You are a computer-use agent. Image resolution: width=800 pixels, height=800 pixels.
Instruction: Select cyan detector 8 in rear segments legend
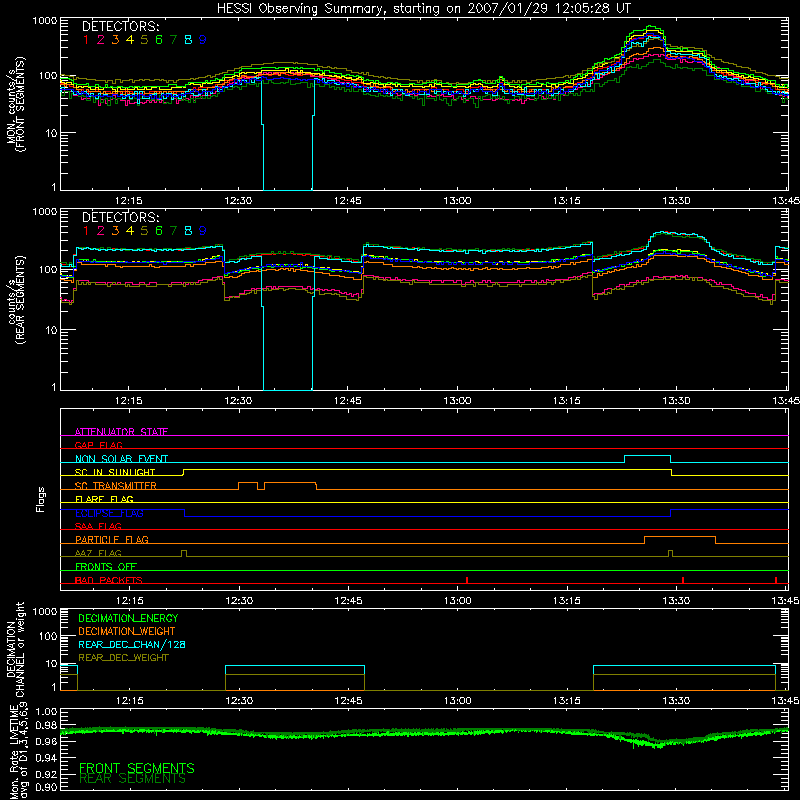188,231
